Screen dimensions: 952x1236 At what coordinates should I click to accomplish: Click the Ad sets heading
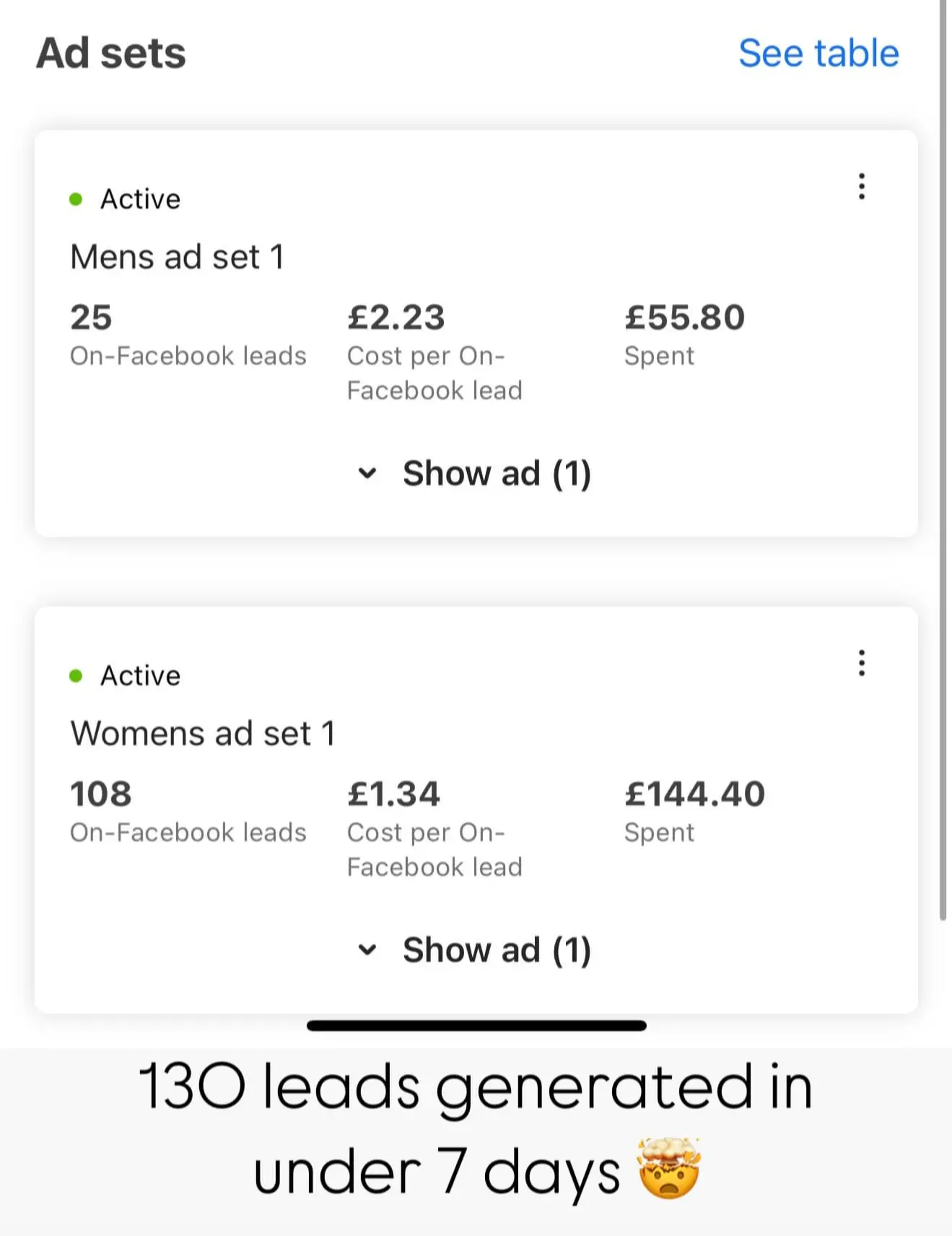click(x=111, y=53)
